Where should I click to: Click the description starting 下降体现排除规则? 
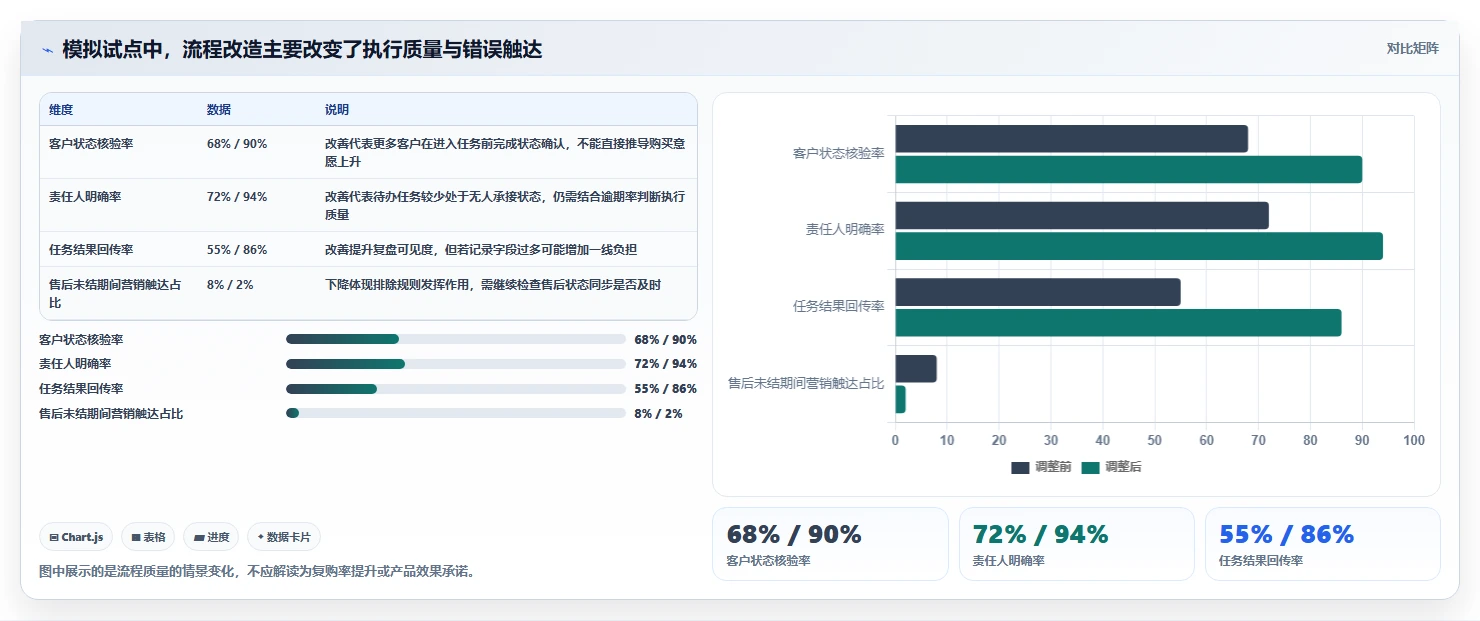point(493,285)
